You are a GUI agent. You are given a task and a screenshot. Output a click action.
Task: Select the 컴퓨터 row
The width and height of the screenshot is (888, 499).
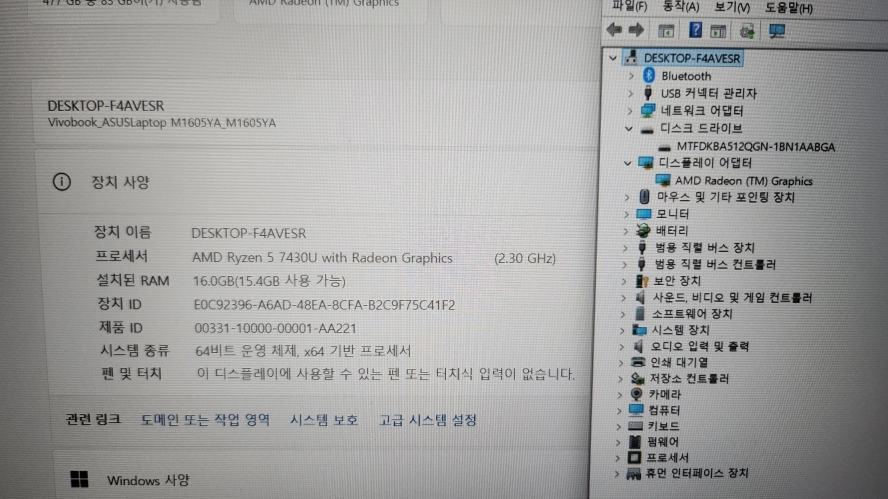(x=663, y=410)
